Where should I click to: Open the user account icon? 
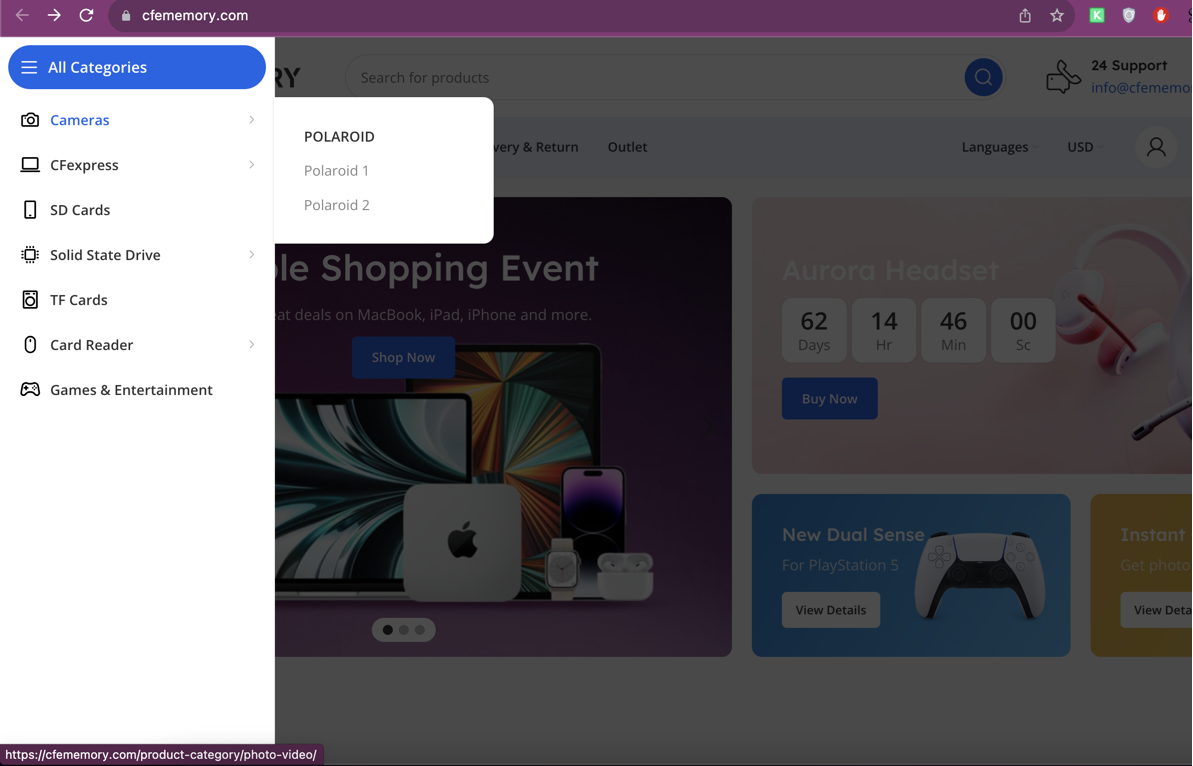coord(1156,147)
